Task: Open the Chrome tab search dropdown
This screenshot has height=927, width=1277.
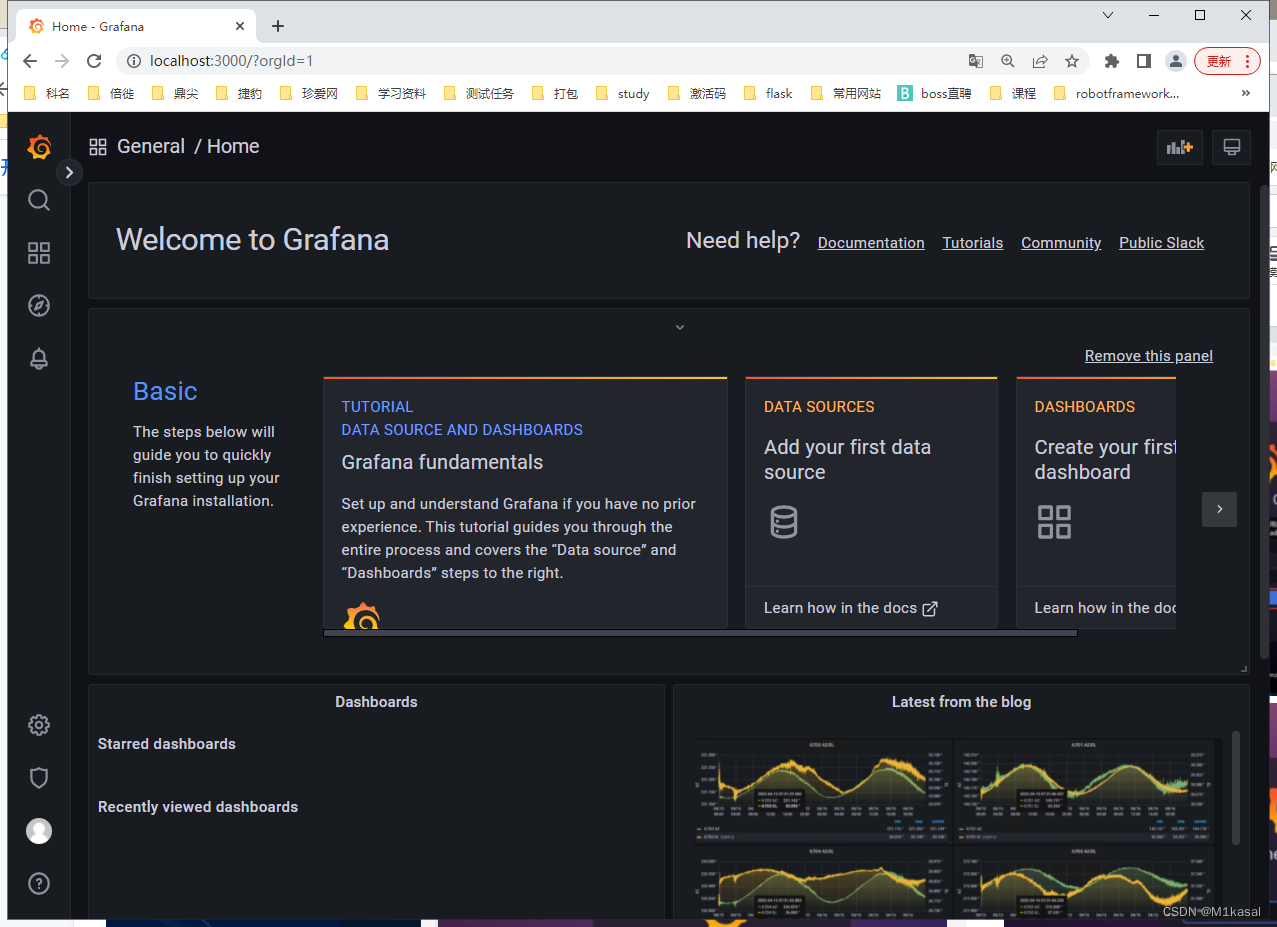Action: coord(1108,15)
